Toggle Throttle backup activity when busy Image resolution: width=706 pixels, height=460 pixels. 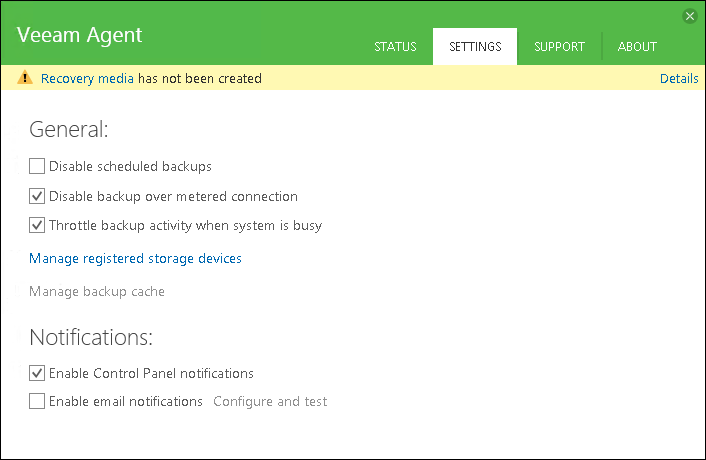click(37, 225)
